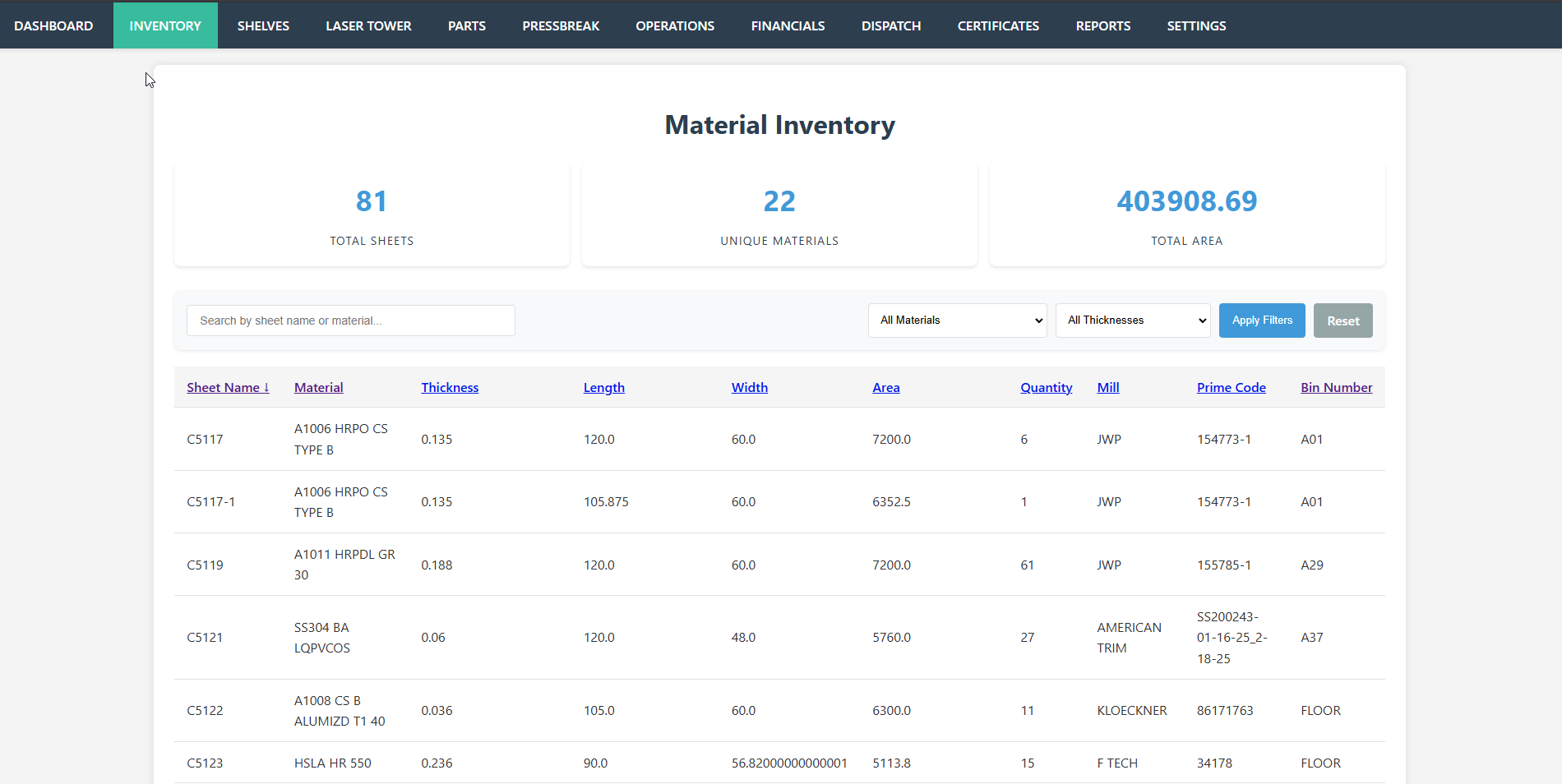Image resolution: width=1562 pixels, height=784 pixels.
Task: Expand the All Thicknesses dropdown
Action: pos(1133,321)
